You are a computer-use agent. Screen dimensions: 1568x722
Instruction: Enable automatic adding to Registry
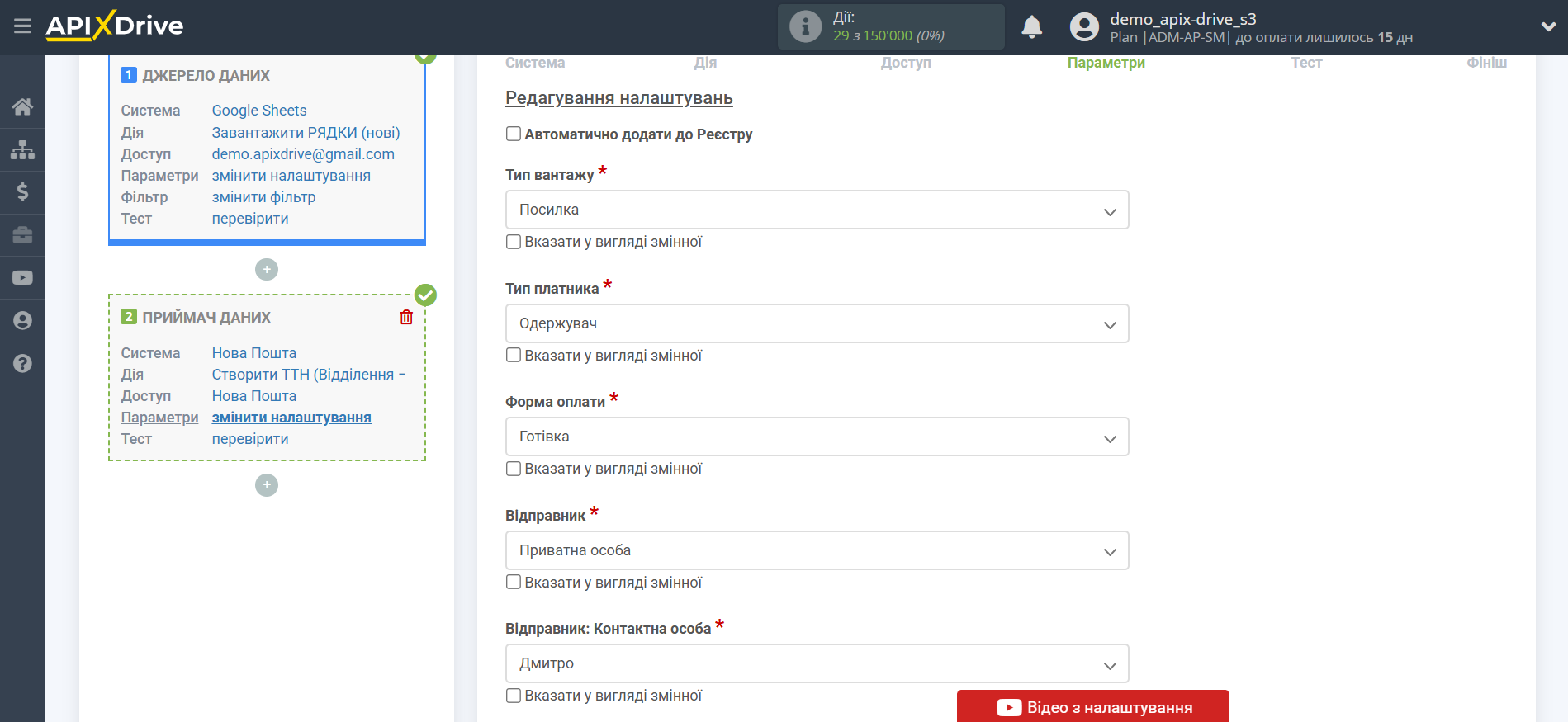point(514,134)
